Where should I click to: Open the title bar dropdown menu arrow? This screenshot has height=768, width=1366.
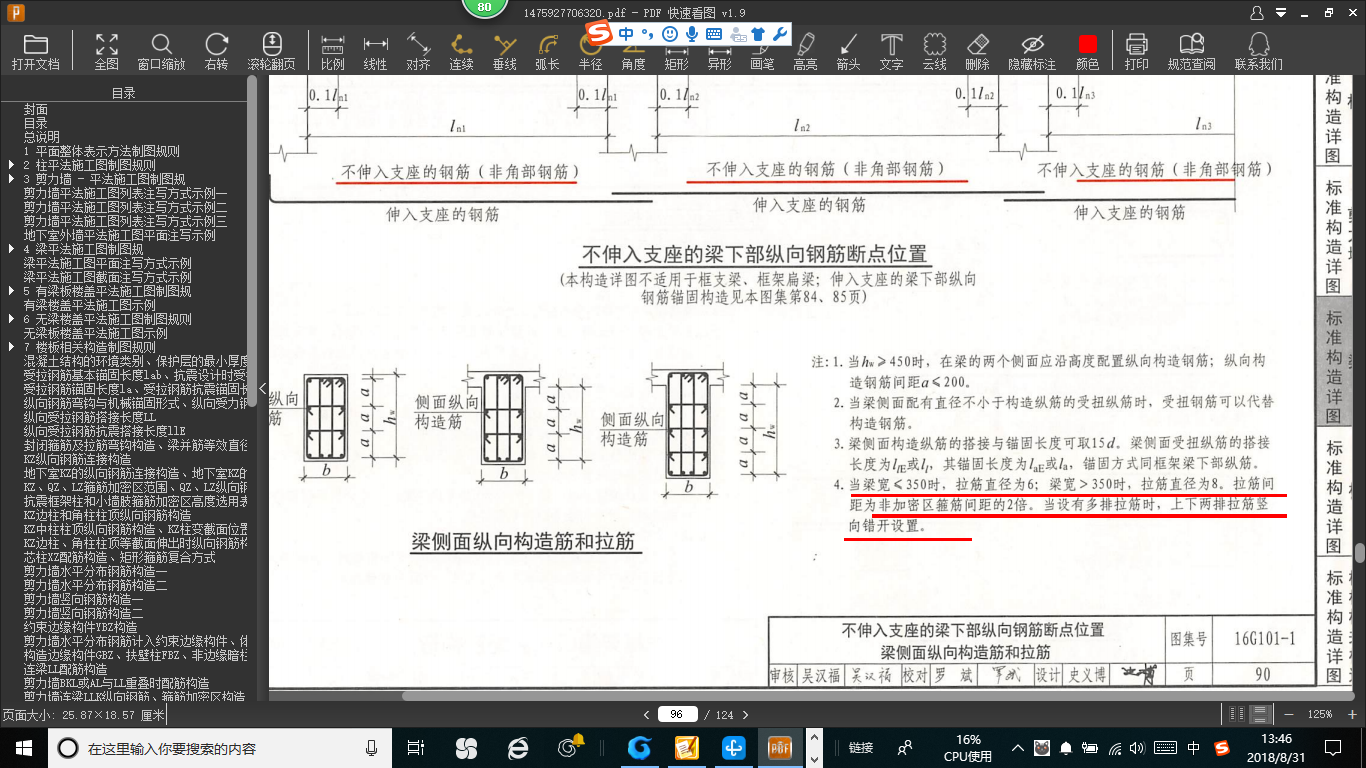point(1281,12)
